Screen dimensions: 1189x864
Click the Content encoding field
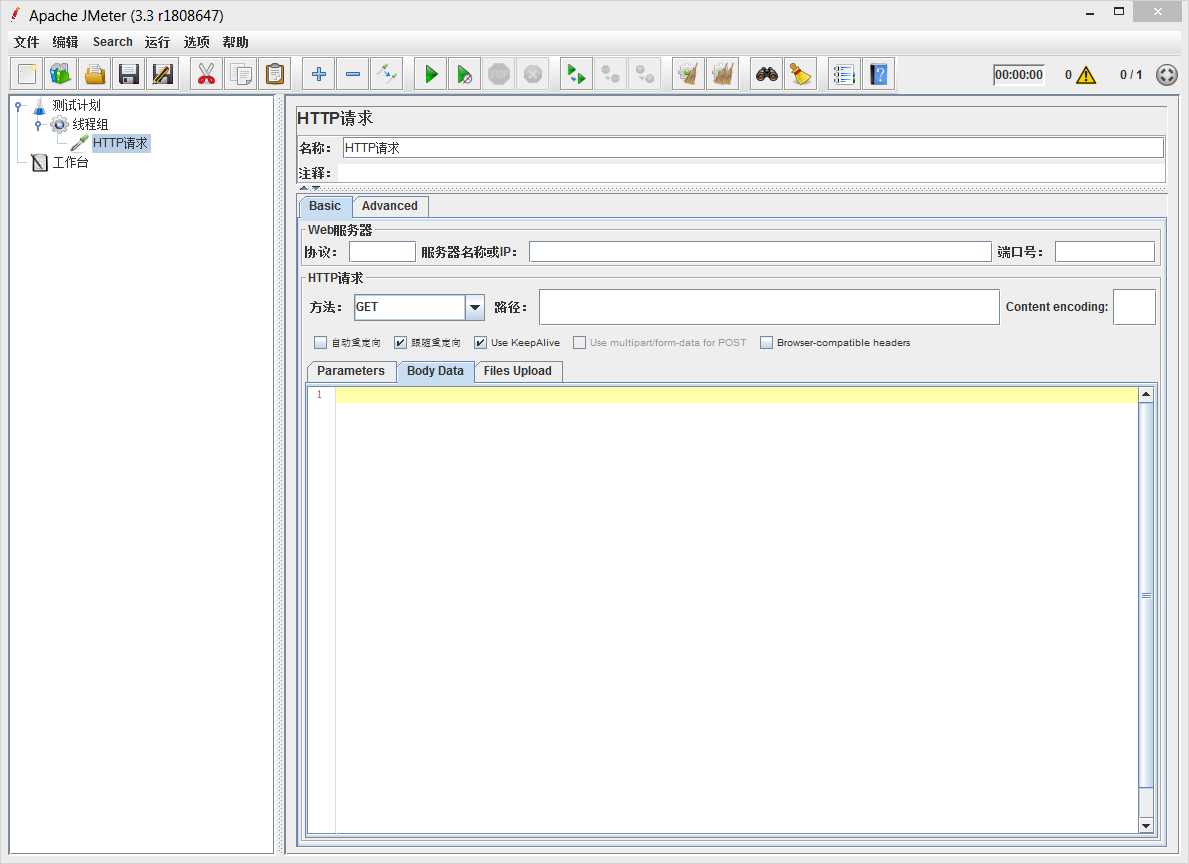pos(1134,307)
